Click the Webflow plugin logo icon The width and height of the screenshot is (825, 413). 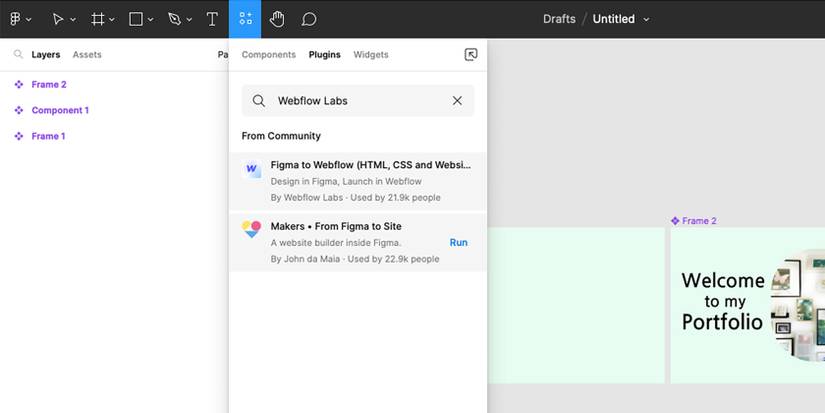click(251, 169)
